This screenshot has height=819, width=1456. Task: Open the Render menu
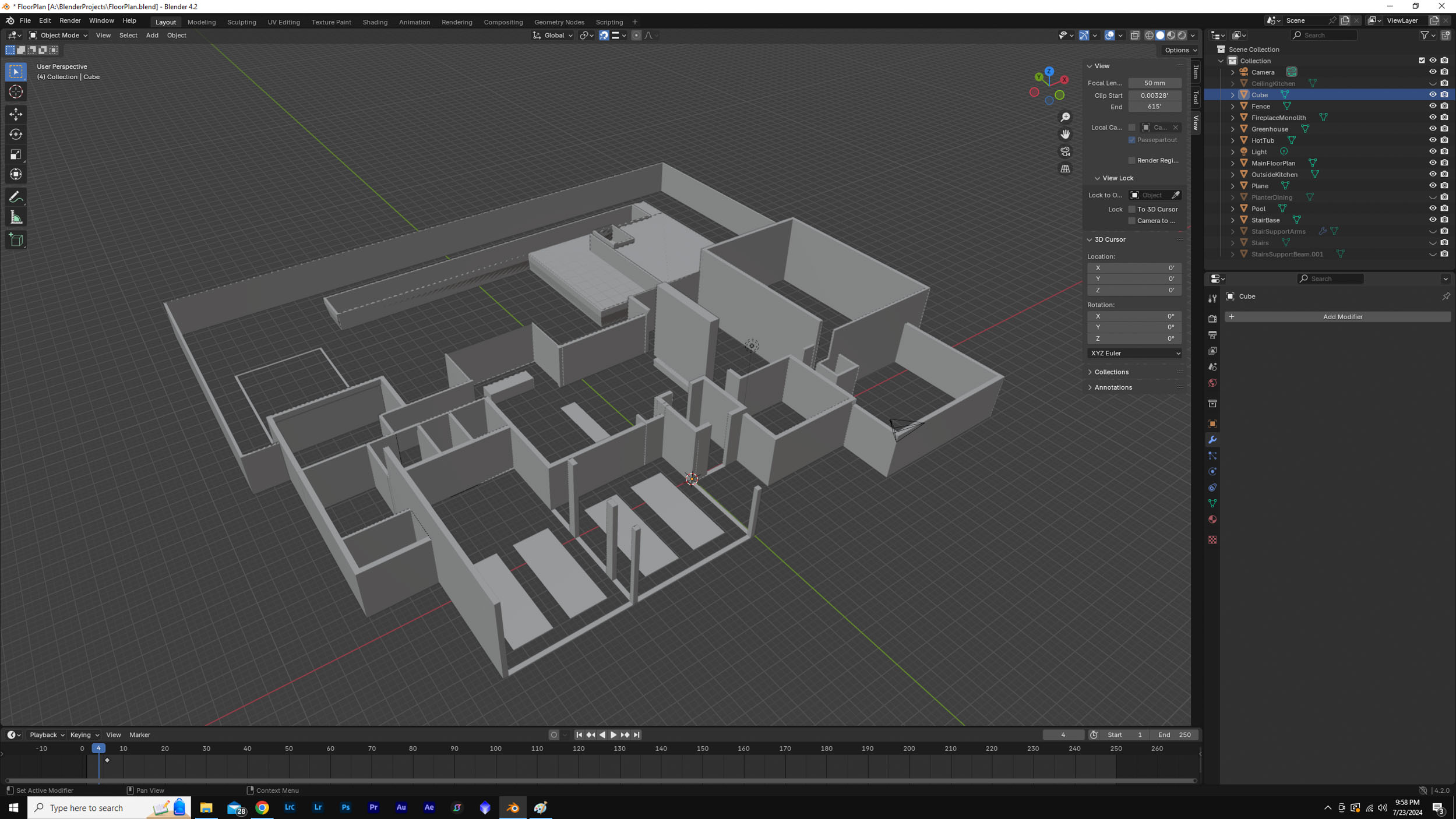70,20
